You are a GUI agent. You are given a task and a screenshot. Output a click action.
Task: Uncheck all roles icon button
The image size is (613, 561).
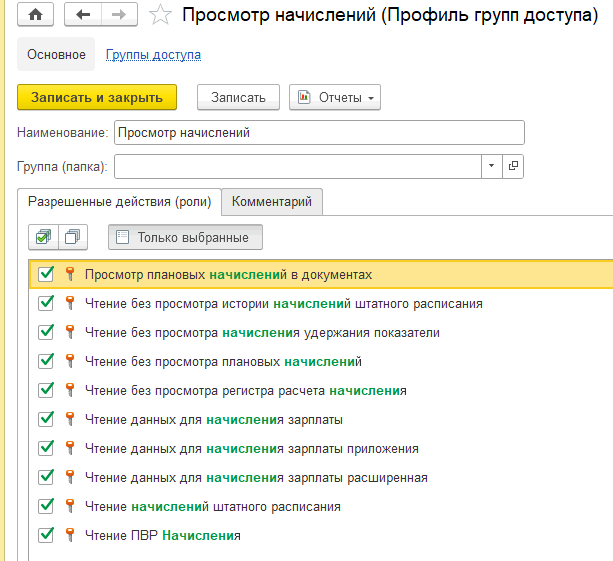pyautogui.click(x=73, y=237)
